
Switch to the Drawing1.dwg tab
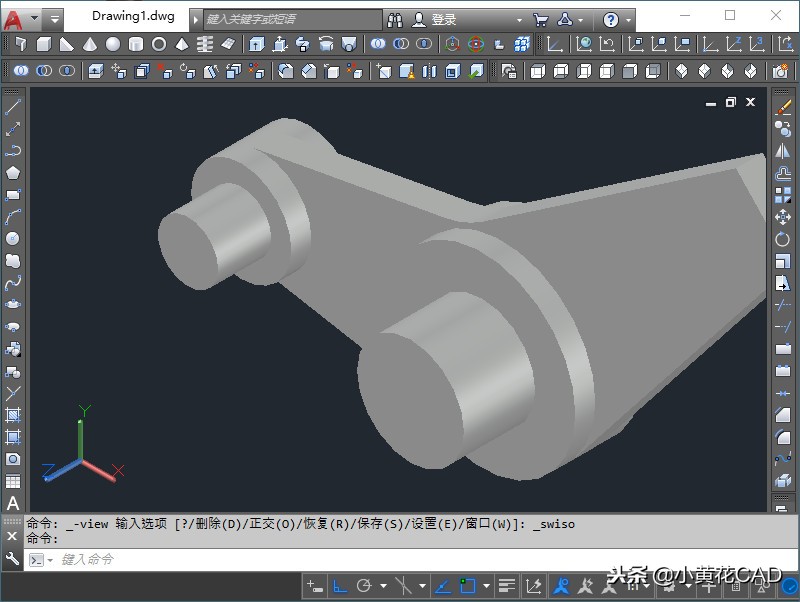click(133, 16)
